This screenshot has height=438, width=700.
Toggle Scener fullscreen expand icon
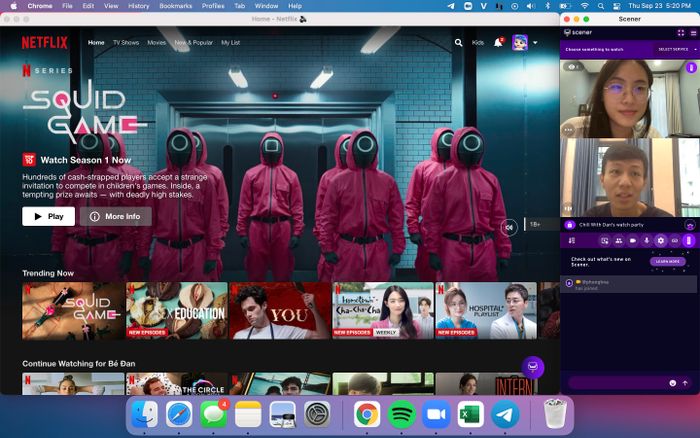(x=681, y=33)
